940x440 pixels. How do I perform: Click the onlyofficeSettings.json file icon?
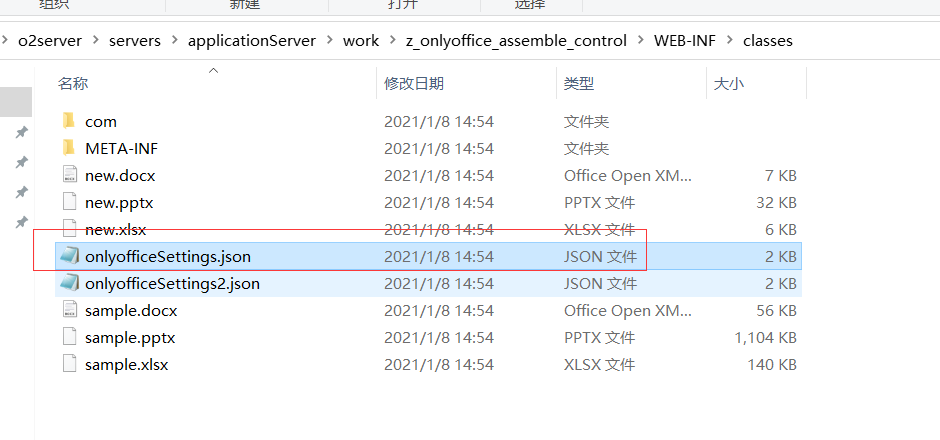[69, 256]
